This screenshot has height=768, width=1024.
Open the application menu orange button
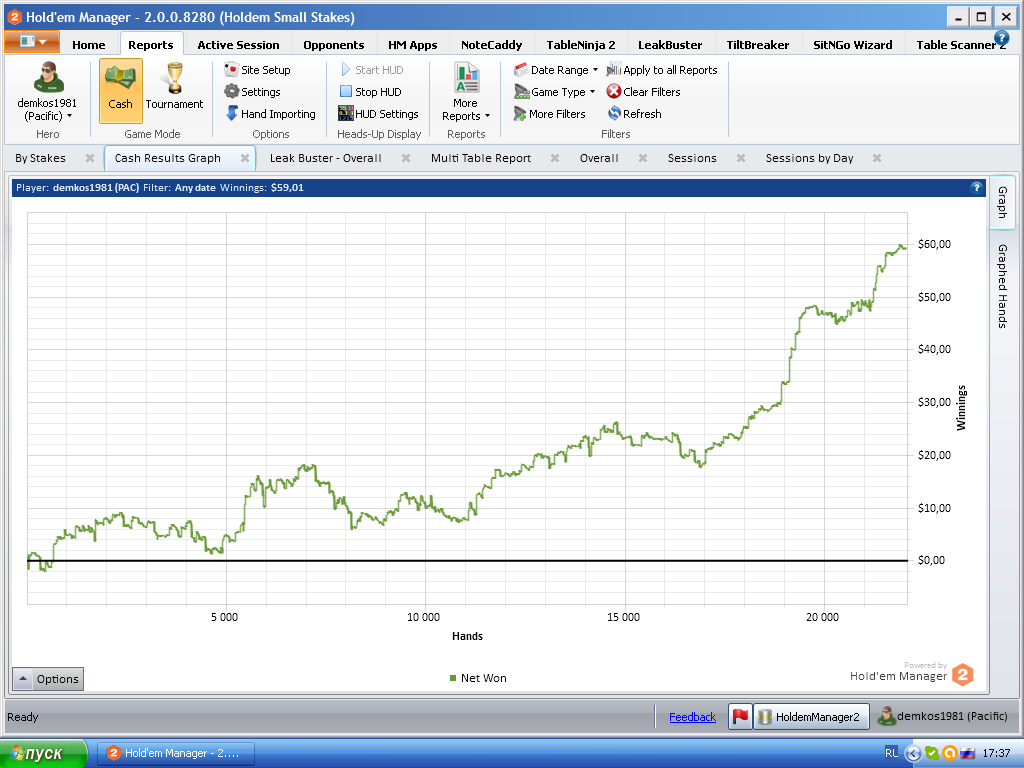point(32,42)
